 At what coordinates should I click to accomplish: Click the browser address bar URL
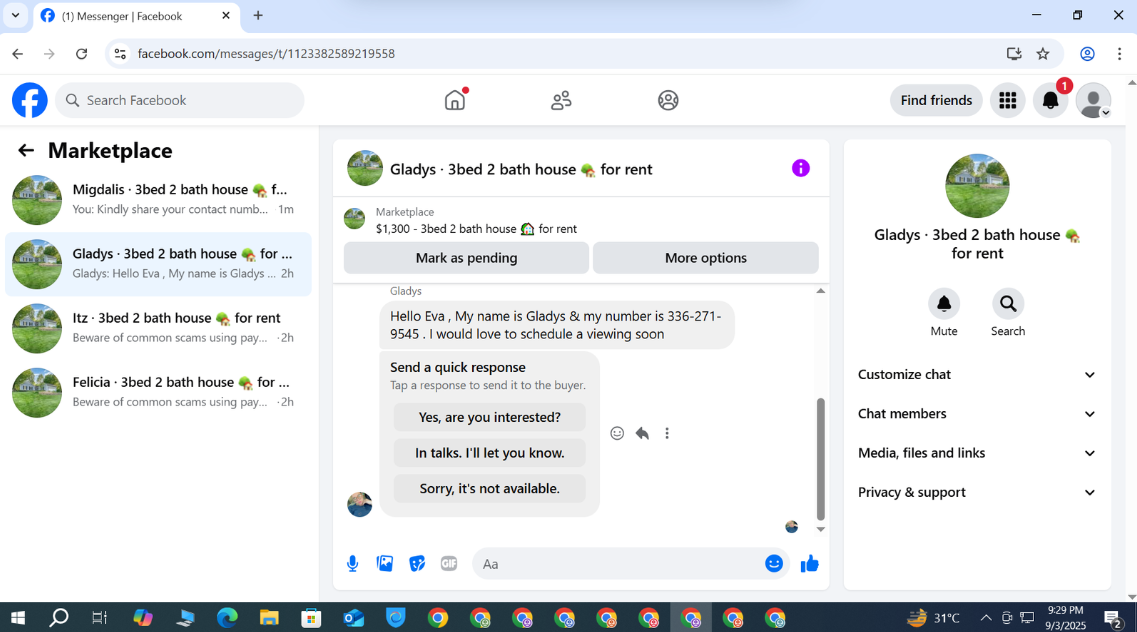[x=266, y=54]
